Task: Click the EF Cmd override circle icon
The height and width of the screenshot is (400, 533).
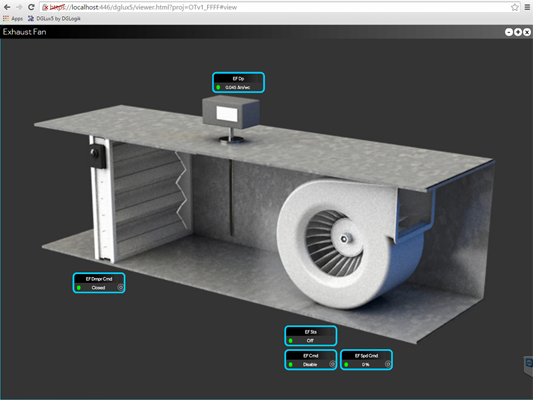Action: (332, 364)
